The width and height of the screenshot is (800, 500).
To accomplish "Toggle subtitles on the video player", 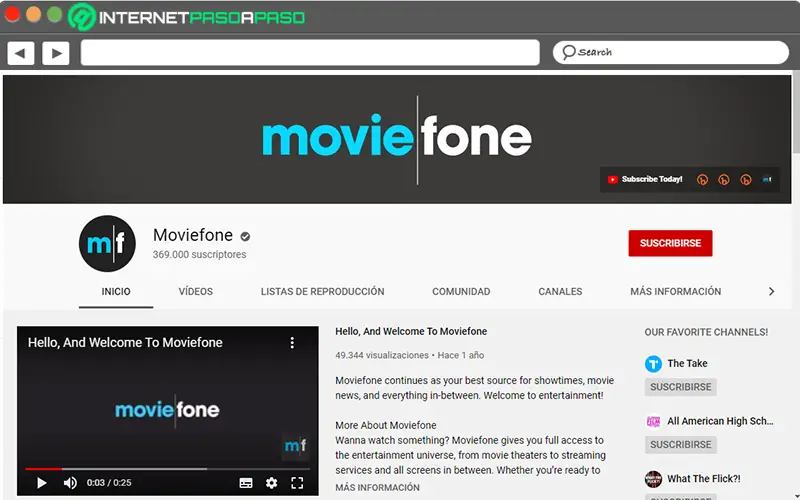I will coord(246,483).
